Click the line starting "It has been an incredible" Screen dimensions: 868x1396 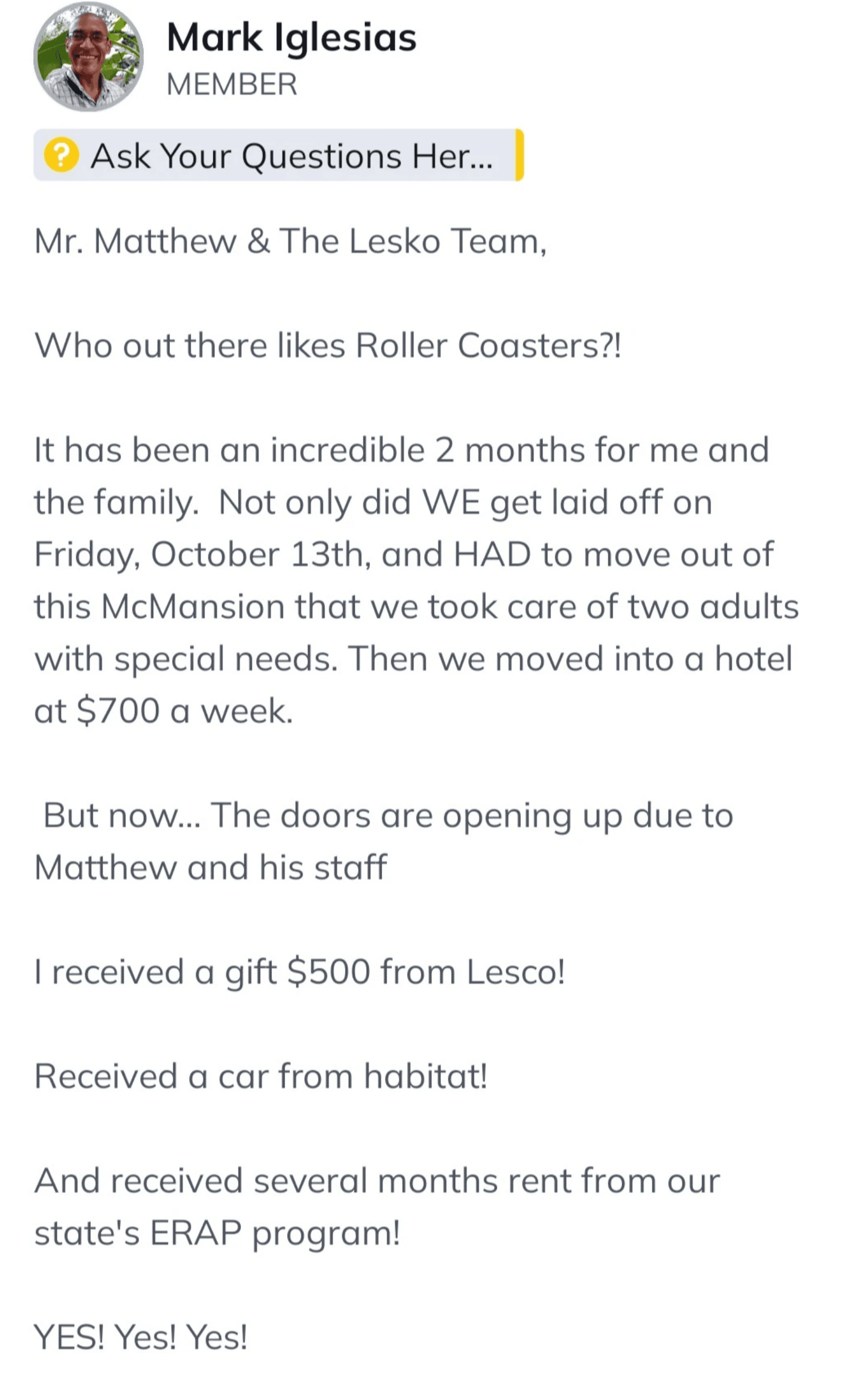[x=401, y=450]
